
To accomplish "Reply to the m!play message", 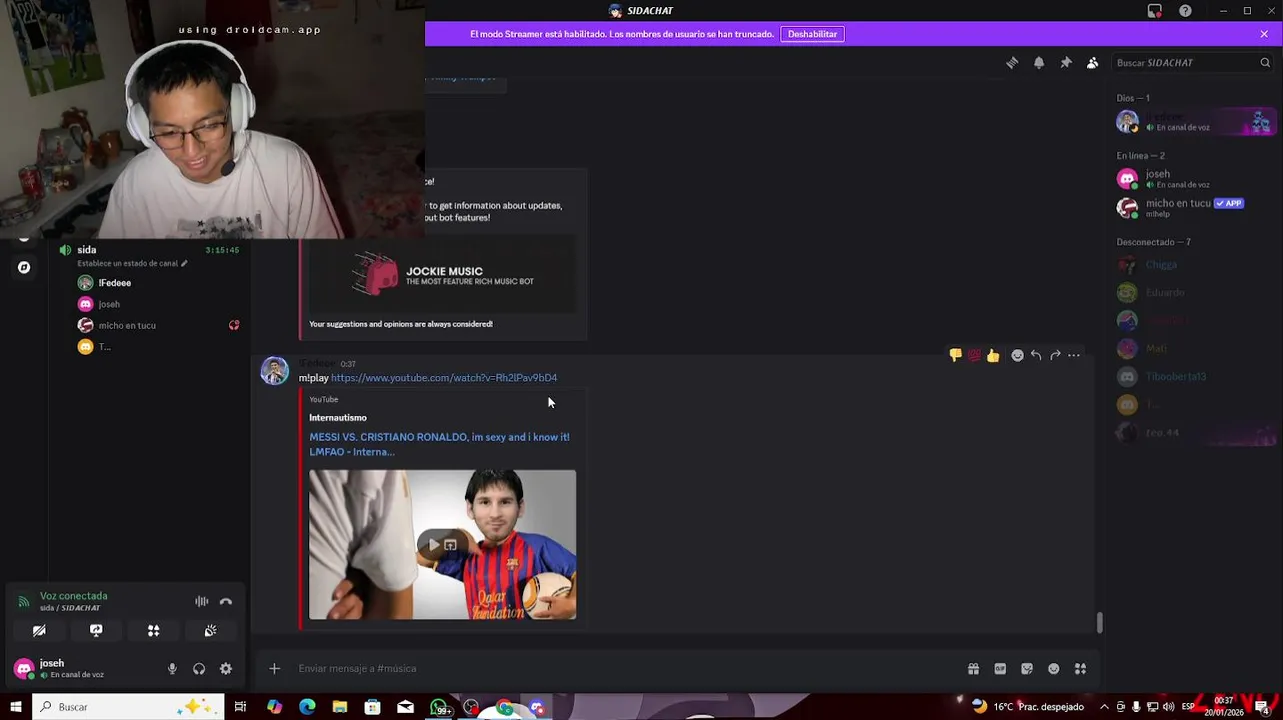I will point(1036,355).
